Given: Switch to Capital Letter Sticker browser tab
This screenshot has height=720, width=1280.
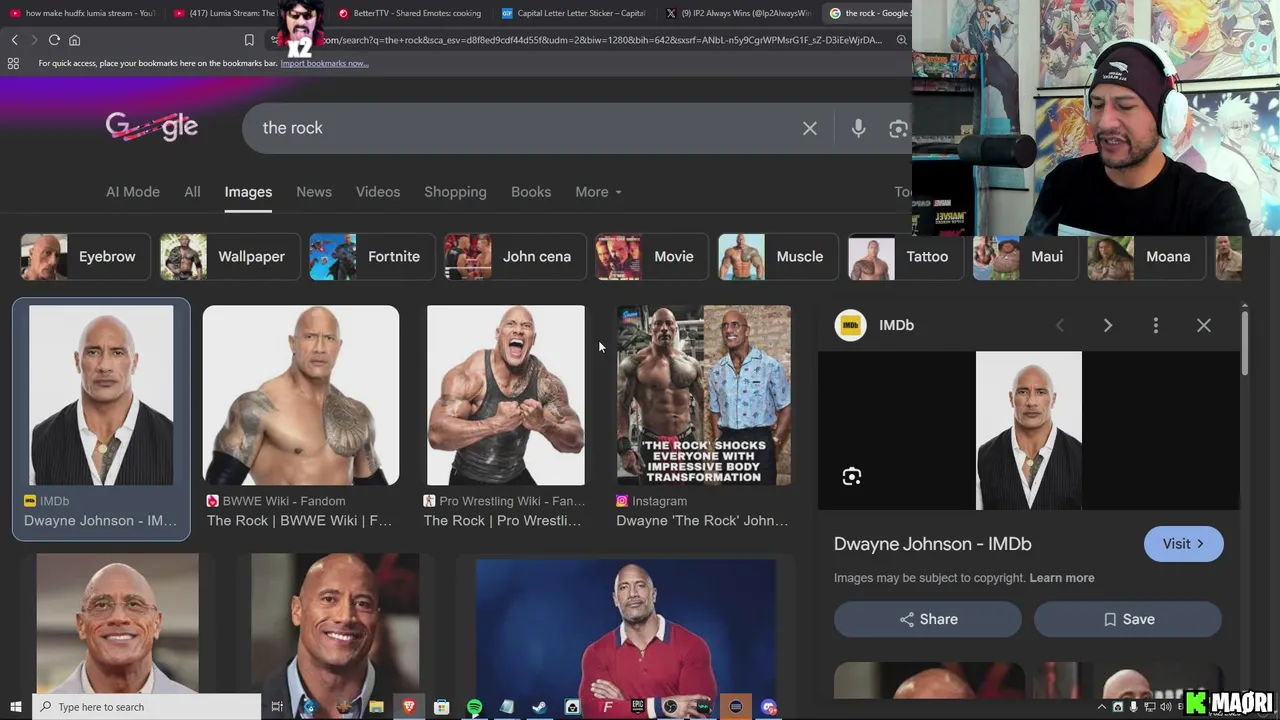Looking at the screenshot, I should [574, 13].
